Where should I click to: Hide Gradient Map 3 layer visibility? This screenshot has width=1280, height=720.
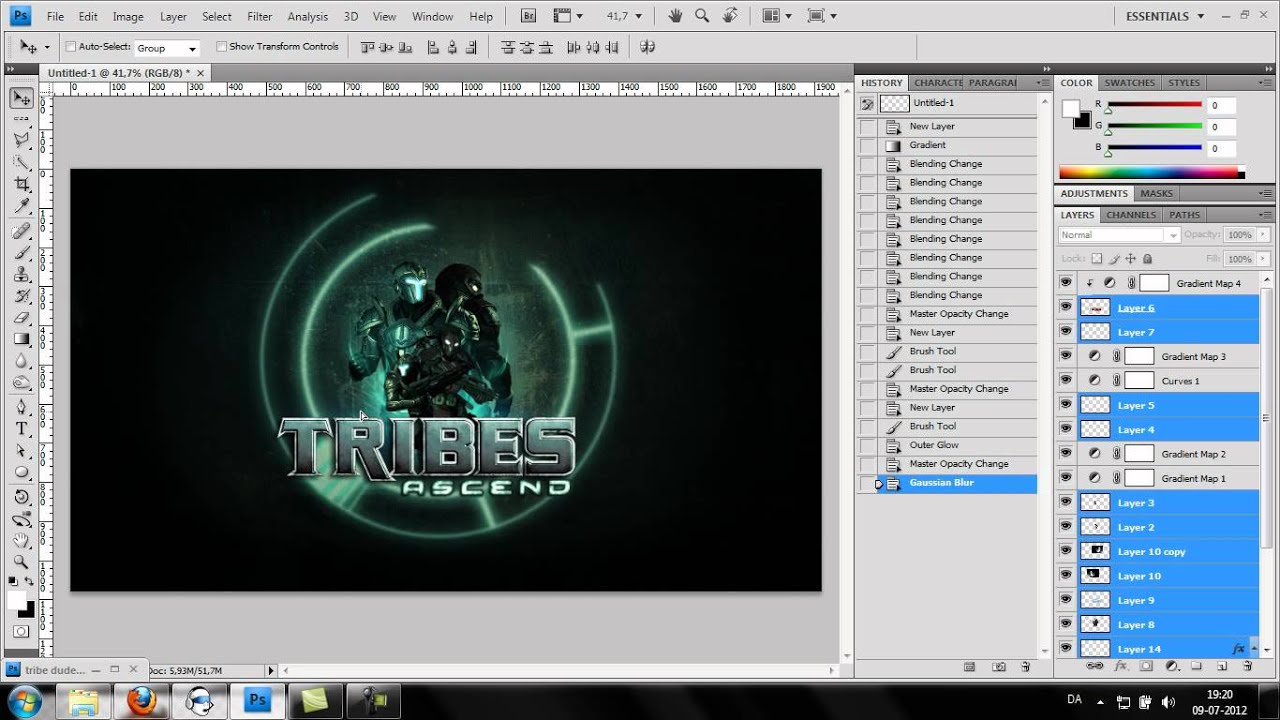point(1066,356)
